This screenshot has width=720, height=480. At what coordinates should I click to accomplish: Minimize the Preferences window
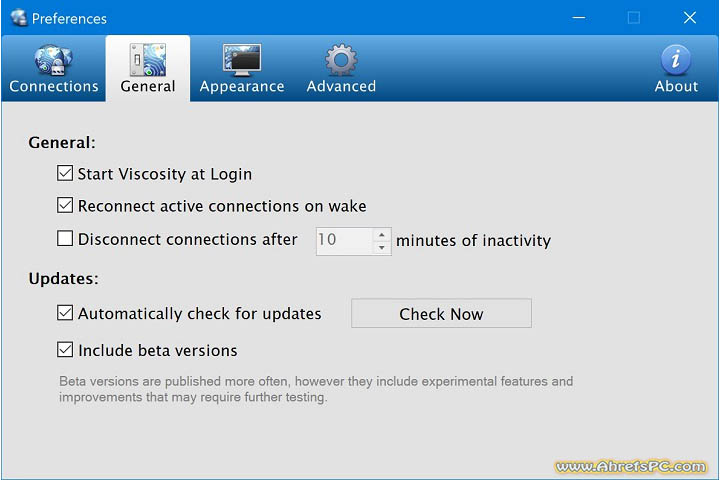(579, 18)
